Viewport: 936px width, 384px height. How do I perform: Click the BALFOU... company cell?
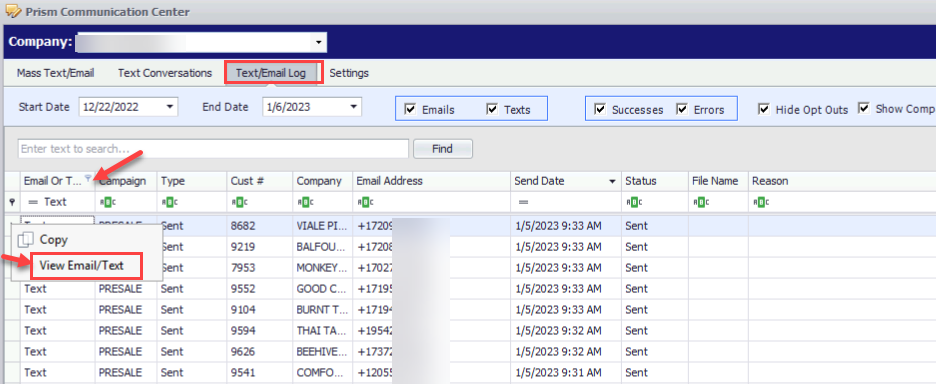322,247
